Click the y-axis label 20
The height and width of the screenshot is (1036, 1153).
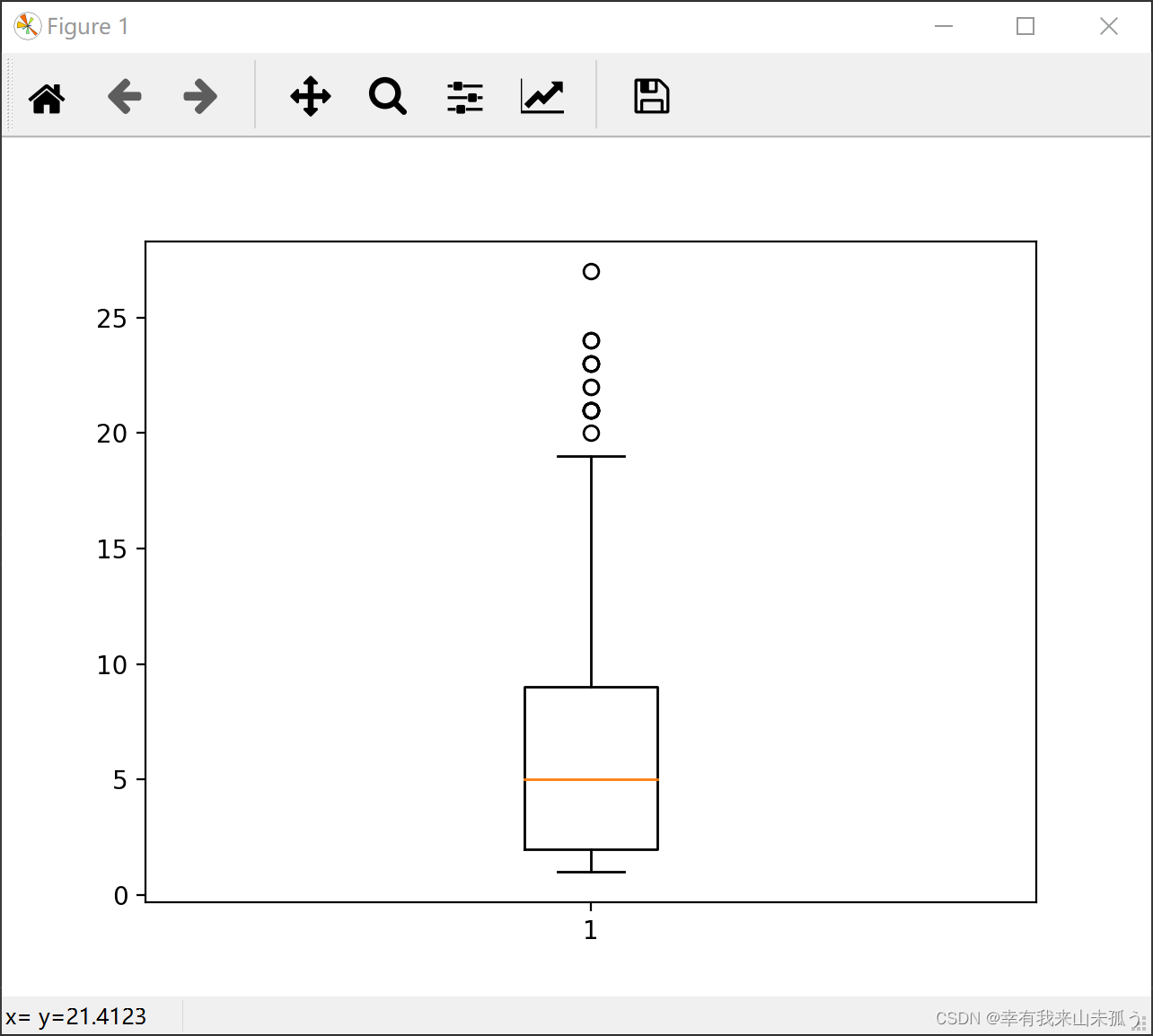[x=112, y=434]
